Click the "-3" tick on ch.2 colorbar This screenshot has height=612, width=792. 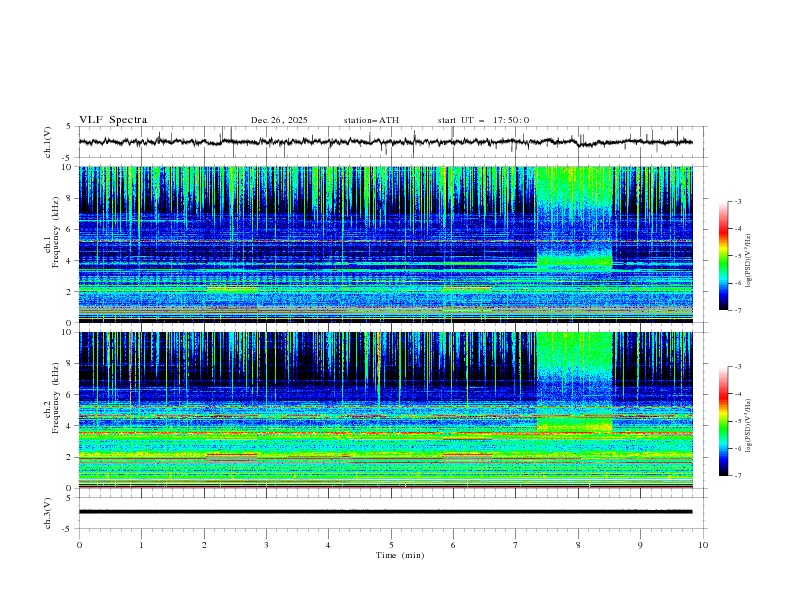pos(737,367)
